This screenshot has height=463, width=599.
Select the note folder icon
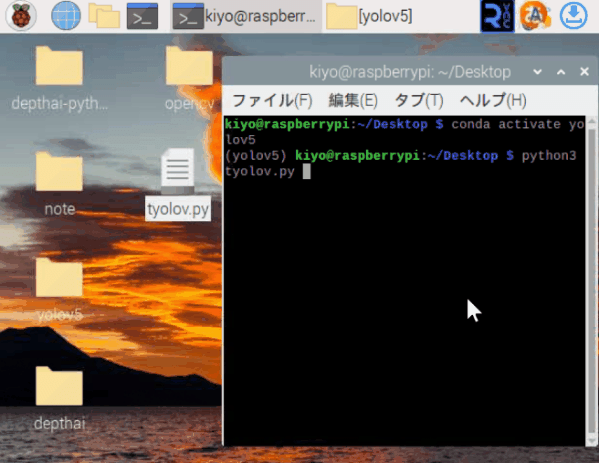[x=59, y=184]
